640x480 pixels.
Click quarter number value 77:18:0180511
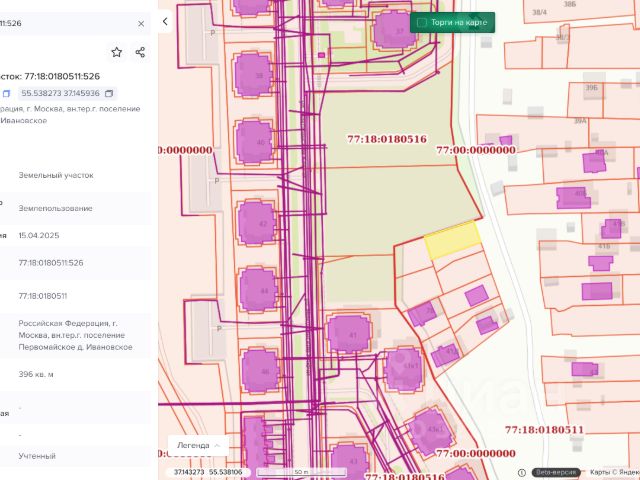pos(42,296)
